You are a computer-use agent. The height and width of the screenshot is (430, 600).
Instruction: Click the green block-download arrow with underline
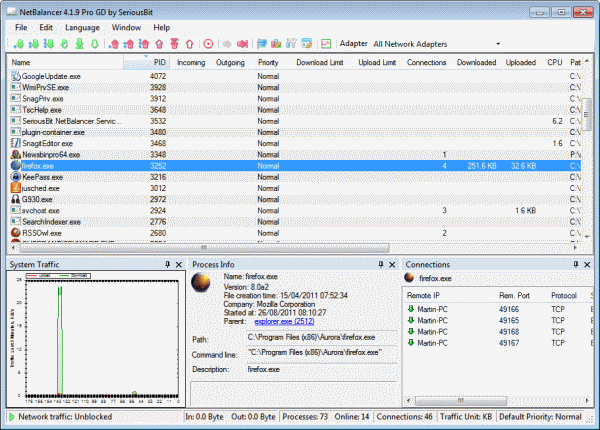coord(80,44)
